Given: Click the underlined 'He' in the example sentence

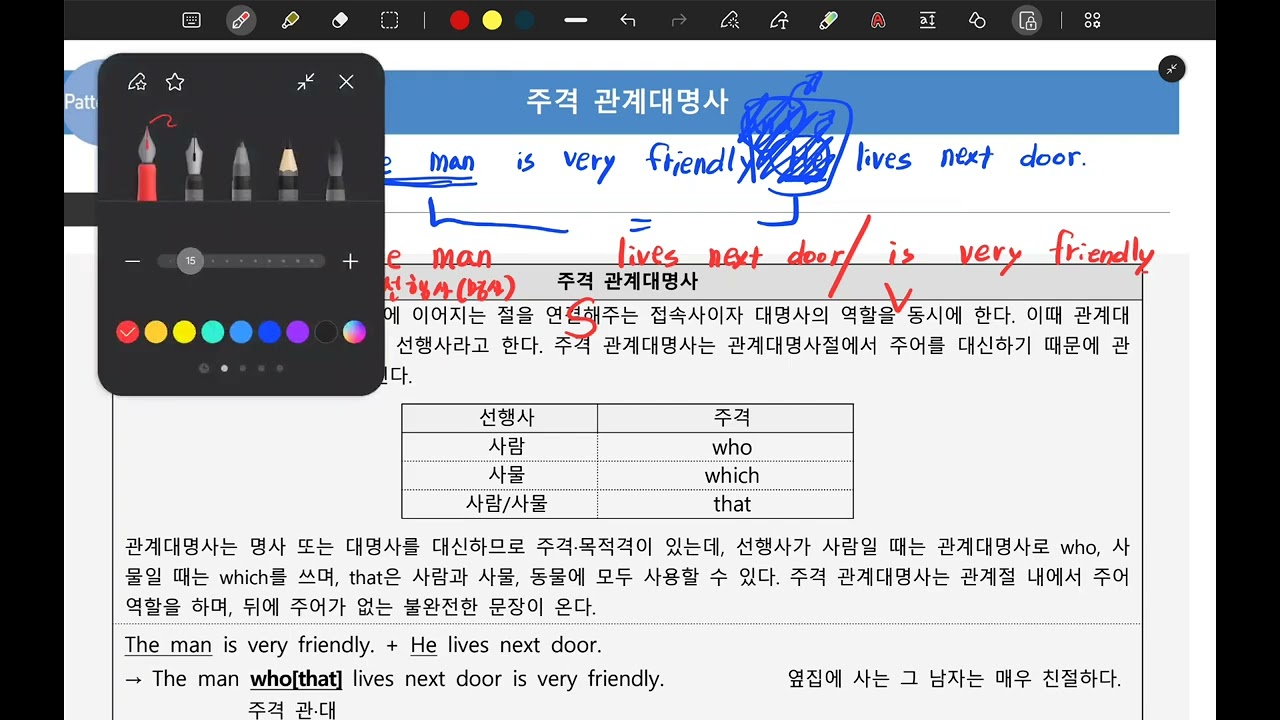Looking at the screenshot, I should pos(424,645).
